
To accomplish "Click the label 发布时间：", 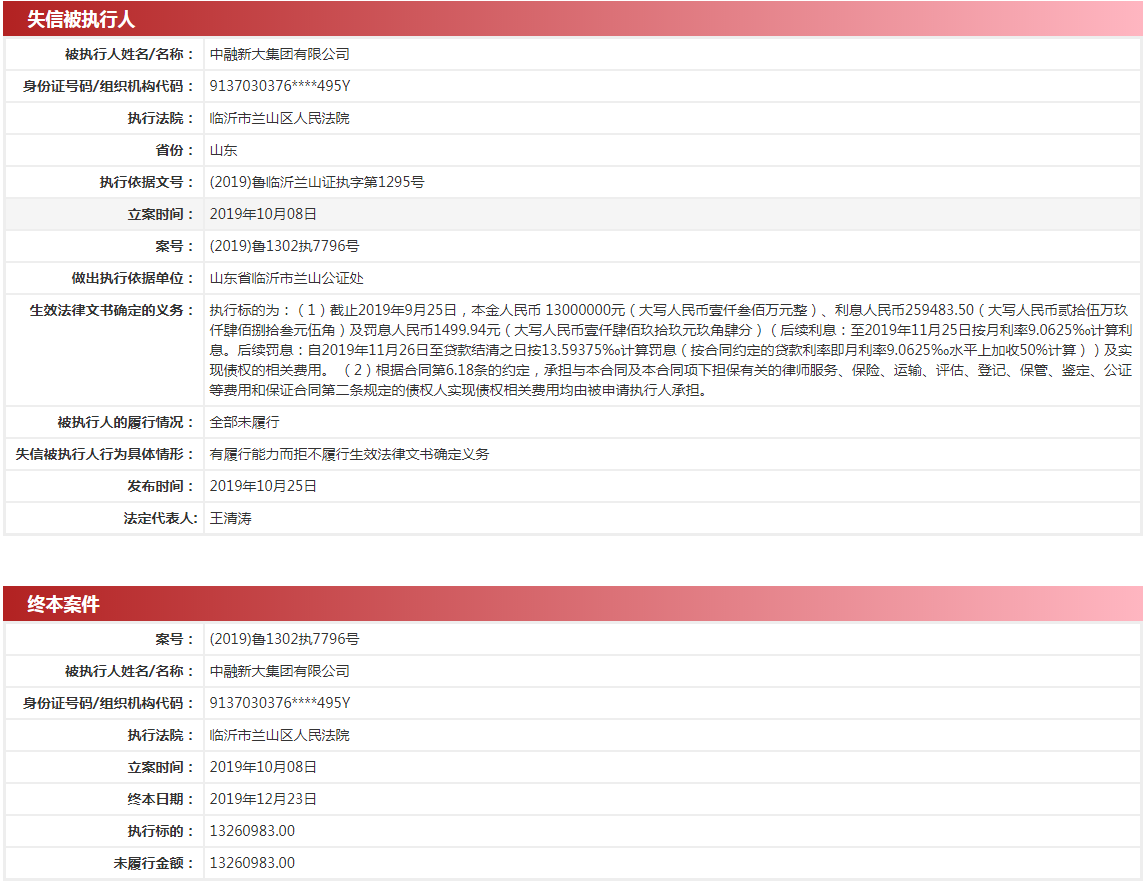I will (x=162, y=486).
